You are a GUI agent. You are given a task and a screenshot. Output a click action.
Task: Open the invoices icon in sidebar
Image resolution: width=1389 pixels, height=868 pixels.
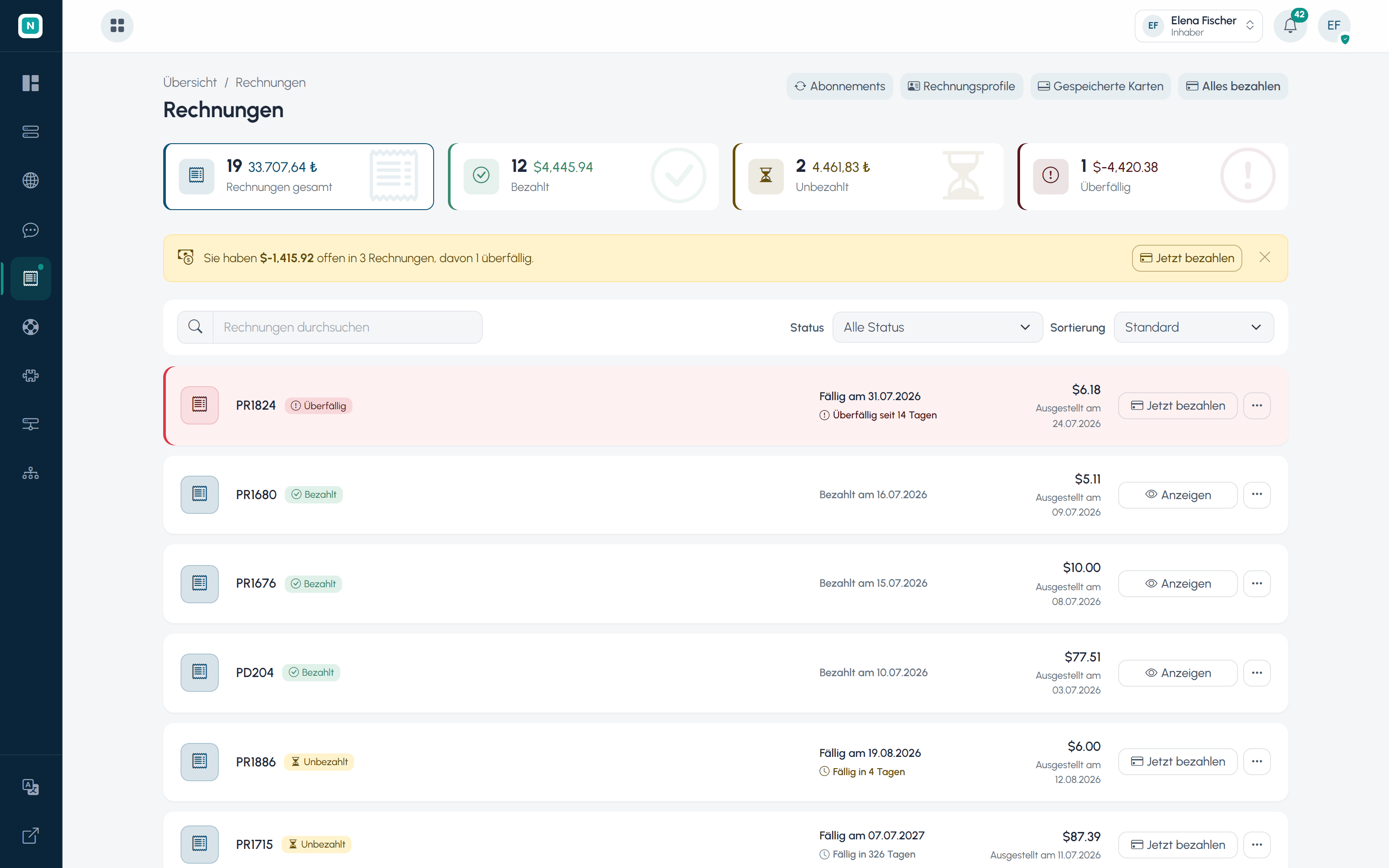(30, 279)
